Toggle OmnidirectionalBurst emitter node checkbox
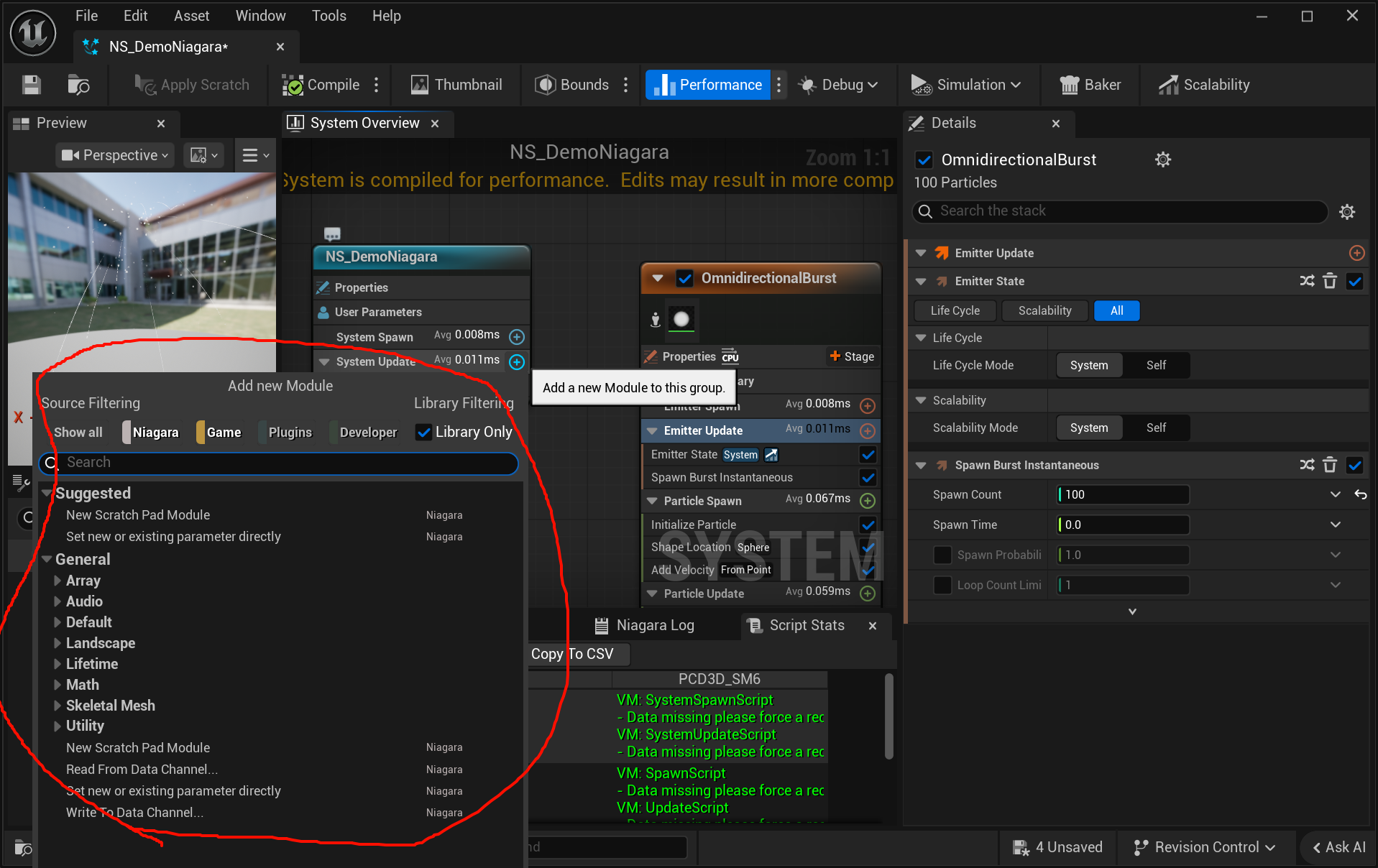 [685, 278]
